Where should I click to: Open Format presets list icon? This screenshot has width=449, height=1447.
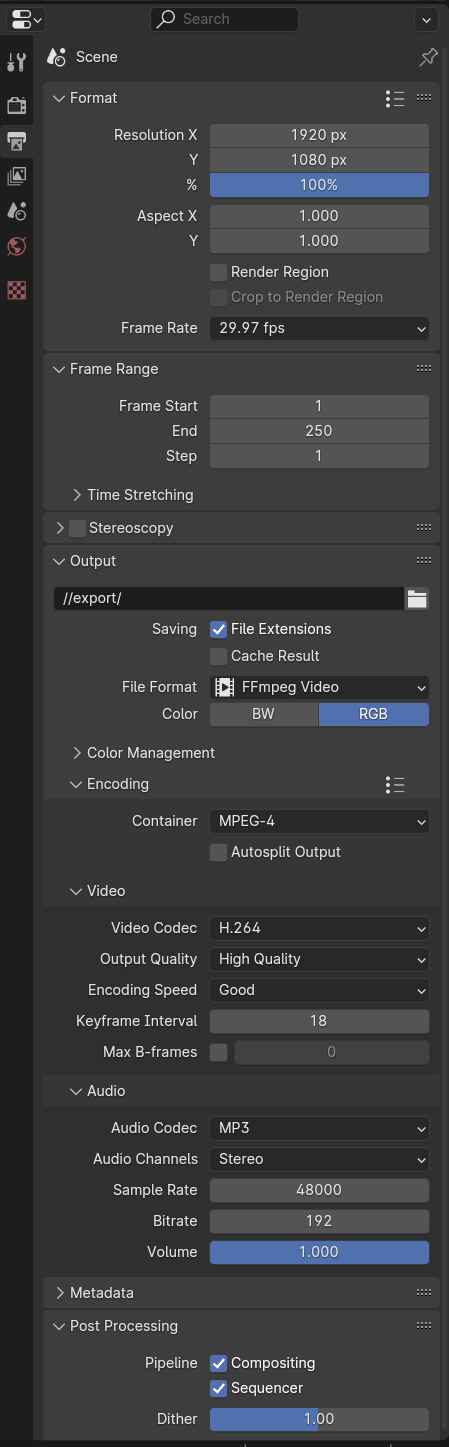tap(395, 98)
